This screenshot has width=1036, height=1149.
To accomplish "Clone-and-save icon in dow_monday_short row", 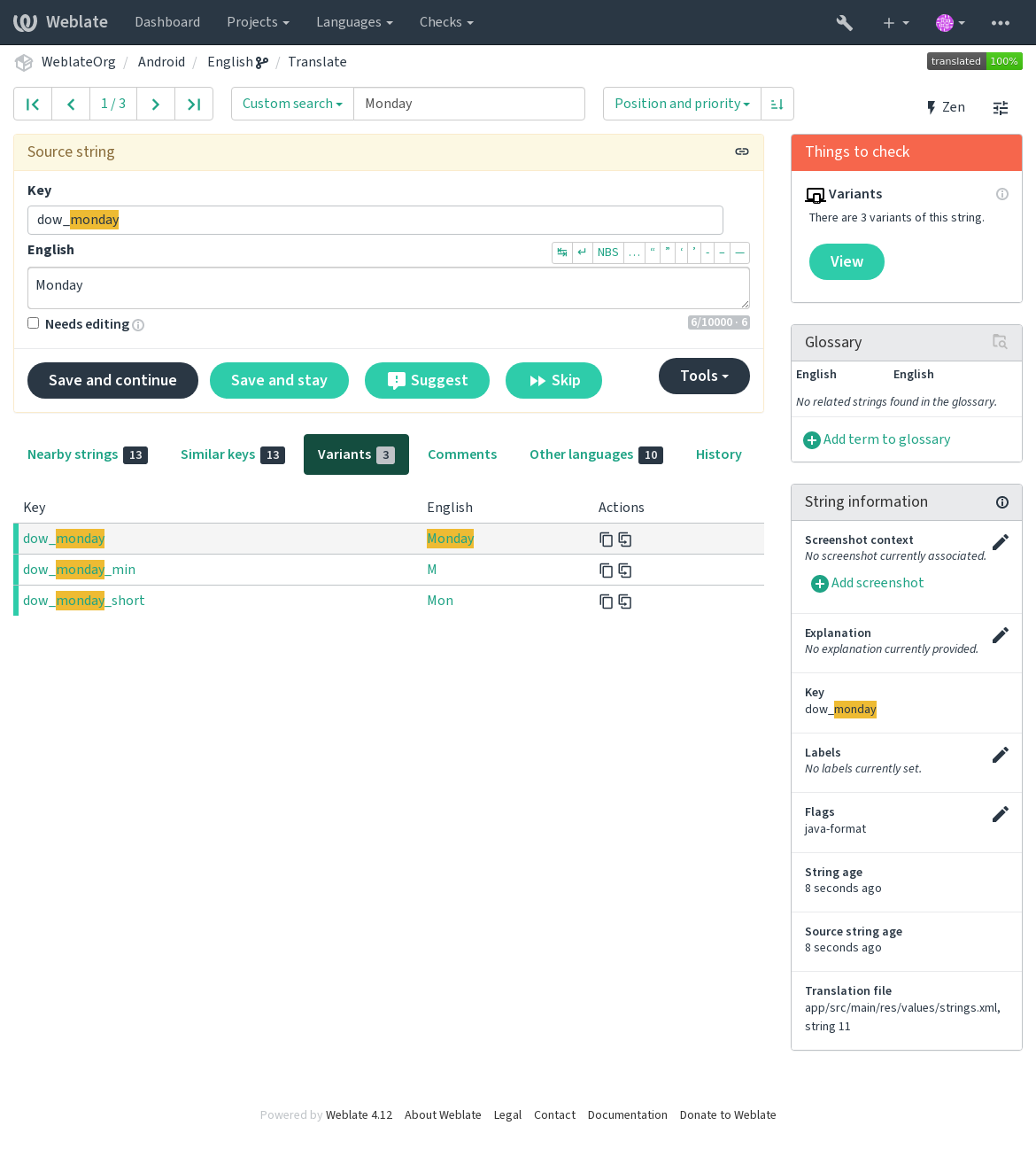I will (625, 602).
